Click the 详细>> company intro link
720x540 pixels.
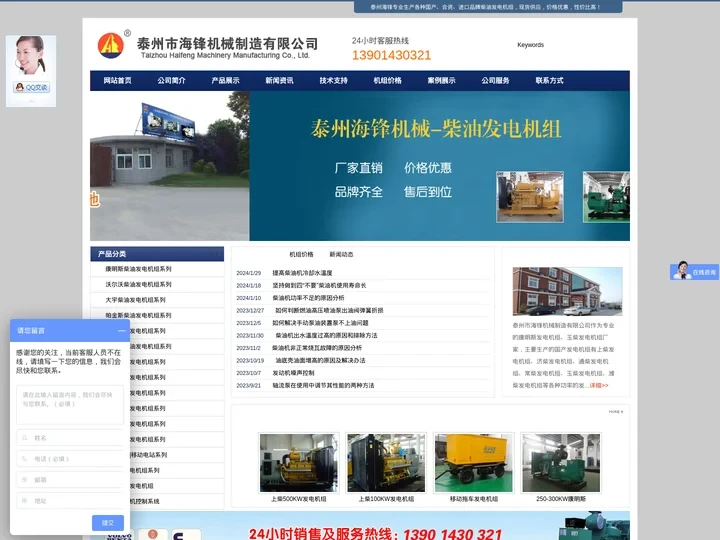coord(599,385)
